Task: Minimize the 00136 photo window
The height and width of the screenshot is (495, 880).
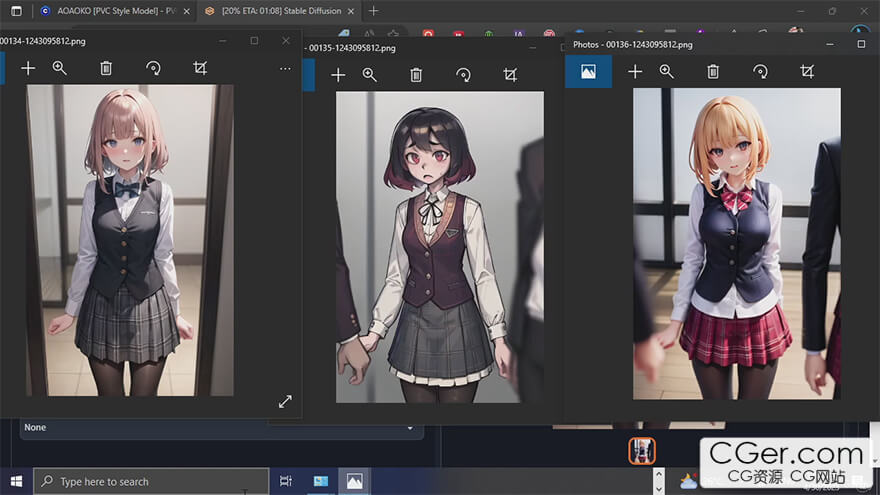Action: click(x=830, y=44)
